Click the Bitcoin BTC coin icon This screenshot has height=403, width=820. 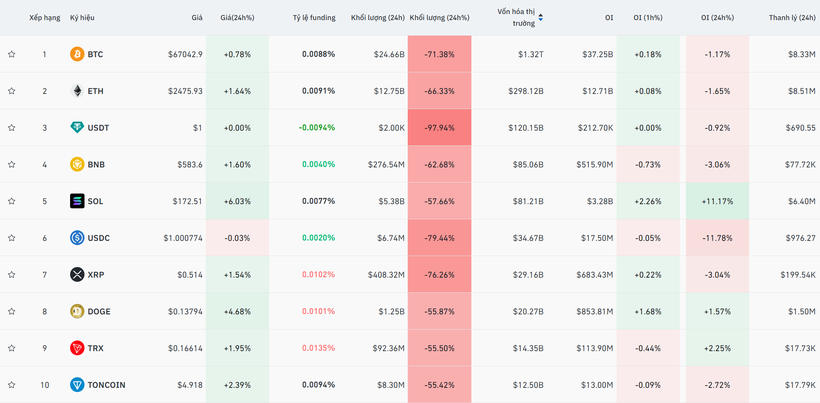point(77,54)
